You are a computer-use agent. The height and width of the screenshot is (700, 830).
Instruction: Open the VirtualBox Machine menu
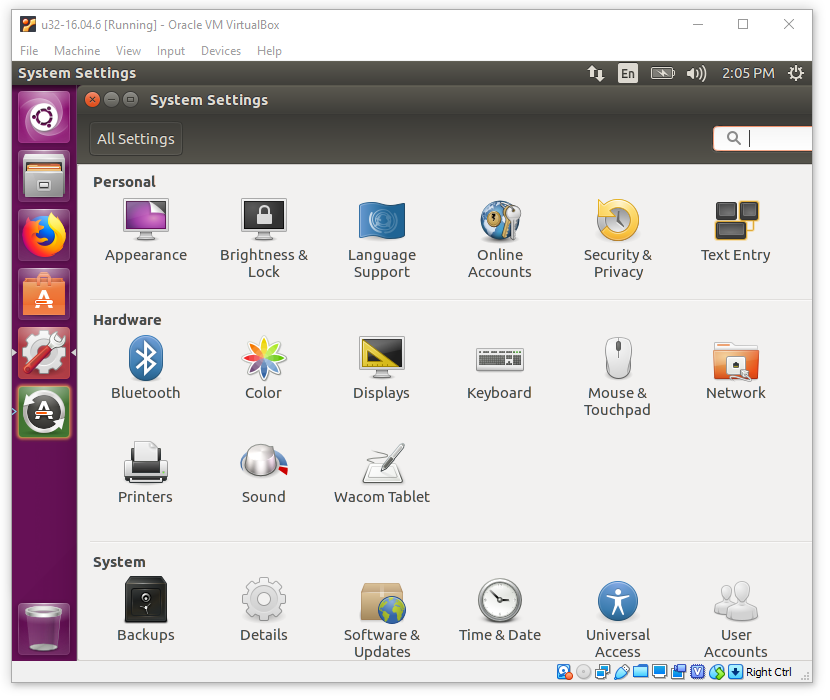pos(77,51)
